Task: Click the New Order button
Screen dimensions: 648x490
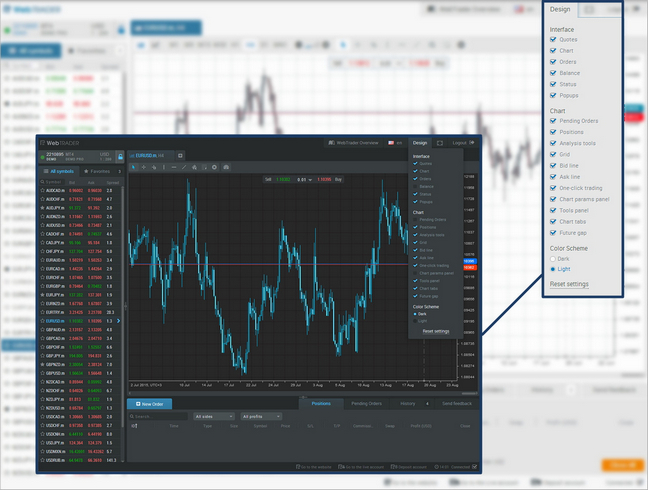Action: click(156, 404)
